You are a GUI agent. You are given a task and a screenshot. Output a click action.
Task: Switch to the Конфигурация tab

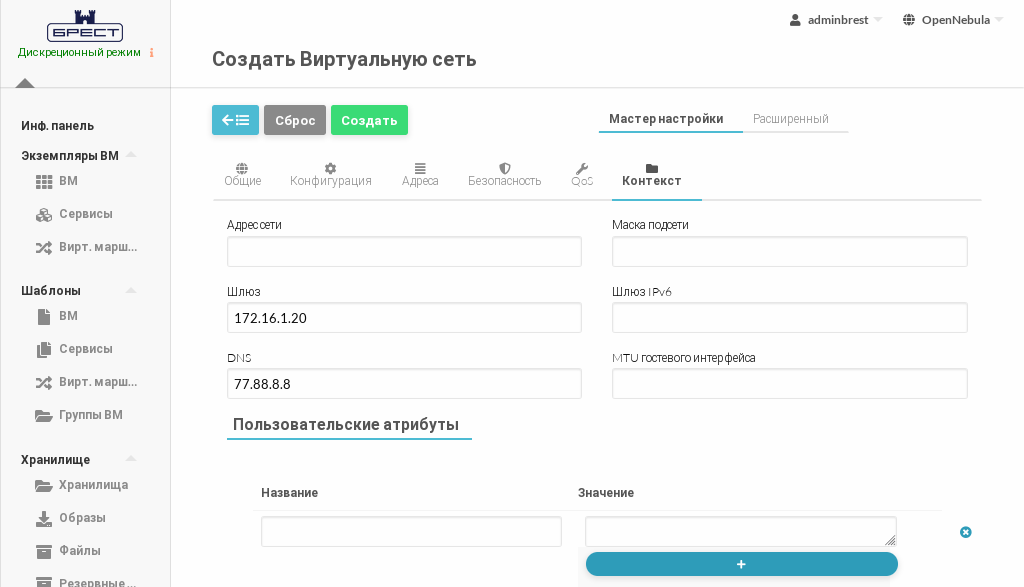coord(330,175)
